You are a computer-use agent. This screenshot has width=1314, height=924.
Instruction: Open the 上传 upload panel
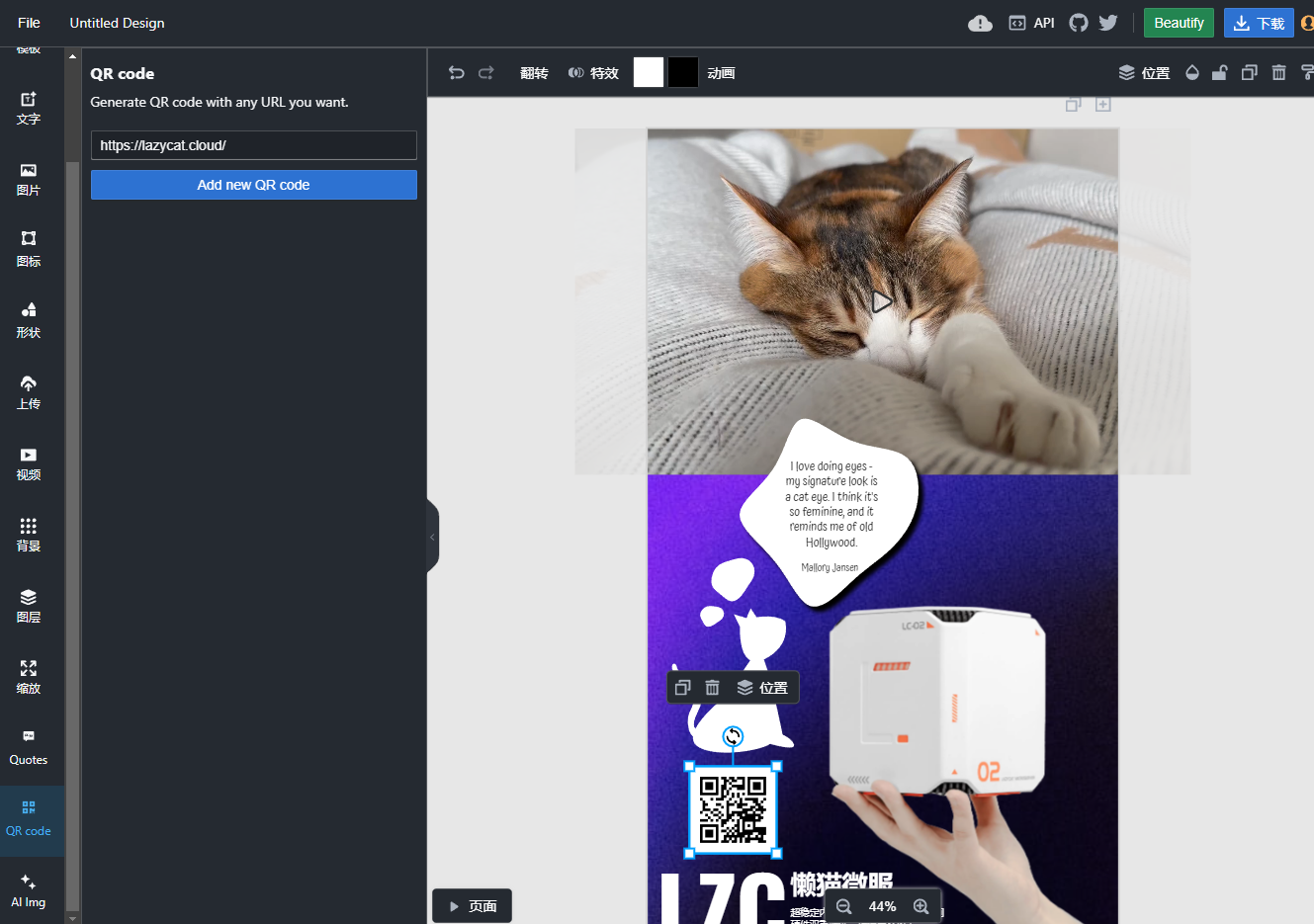(x=29, y=392)
